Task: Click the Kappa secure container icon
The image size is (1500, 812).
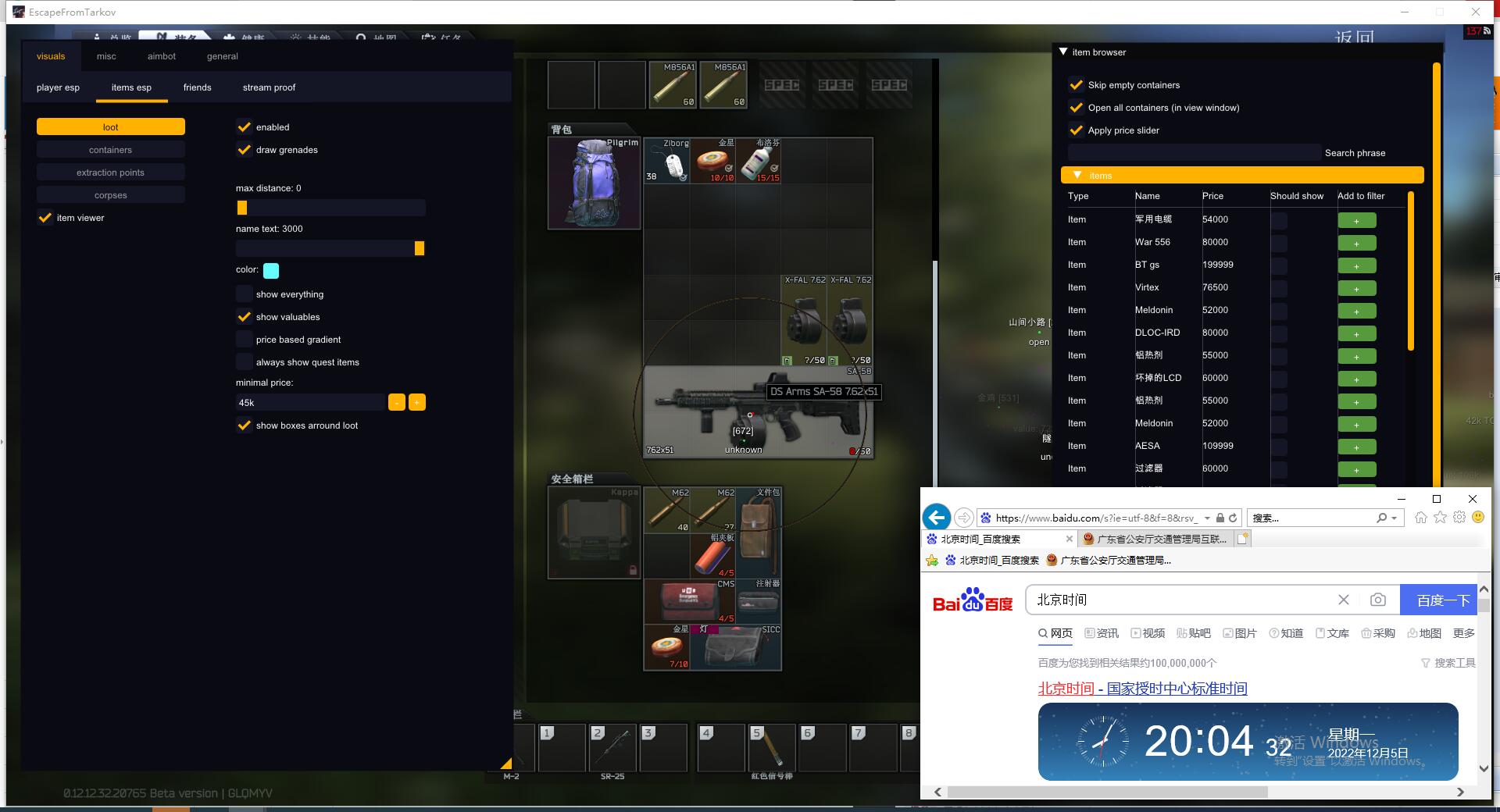Action: coord(594,532)
